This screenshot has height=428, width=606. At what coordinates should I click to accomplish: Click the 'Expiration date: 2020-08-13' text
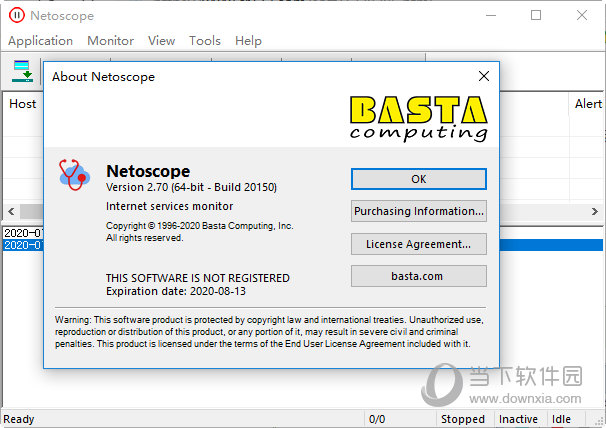tap(176, 291)
